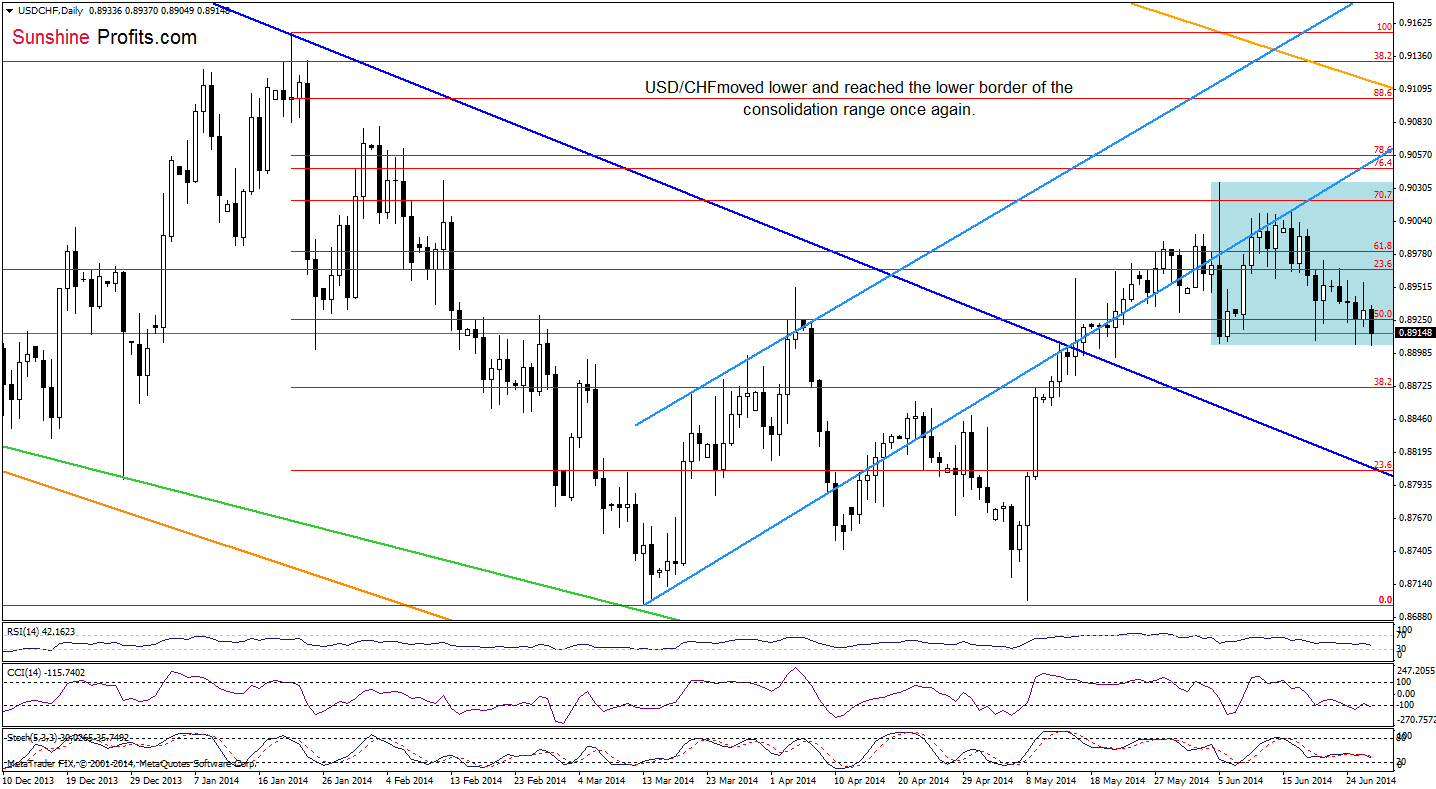Click the 0.88725 price axis label
This screenshot has height=789, width=1436.
click(1415, 386)
